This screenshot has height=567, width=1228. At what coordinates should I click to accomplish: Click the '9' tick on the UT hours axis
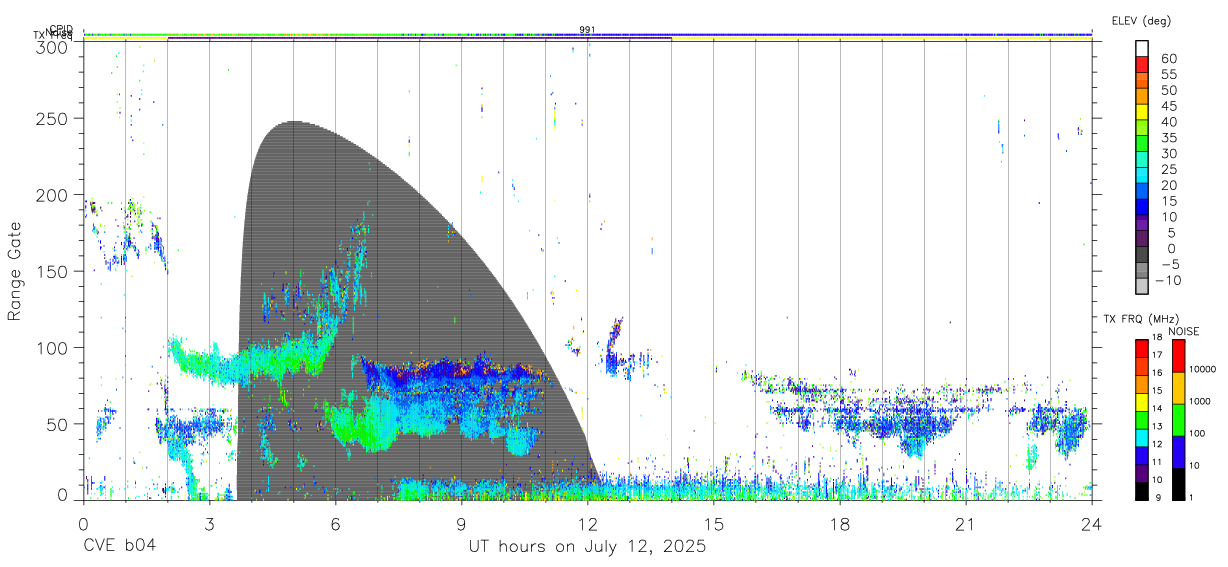point(461,524)
